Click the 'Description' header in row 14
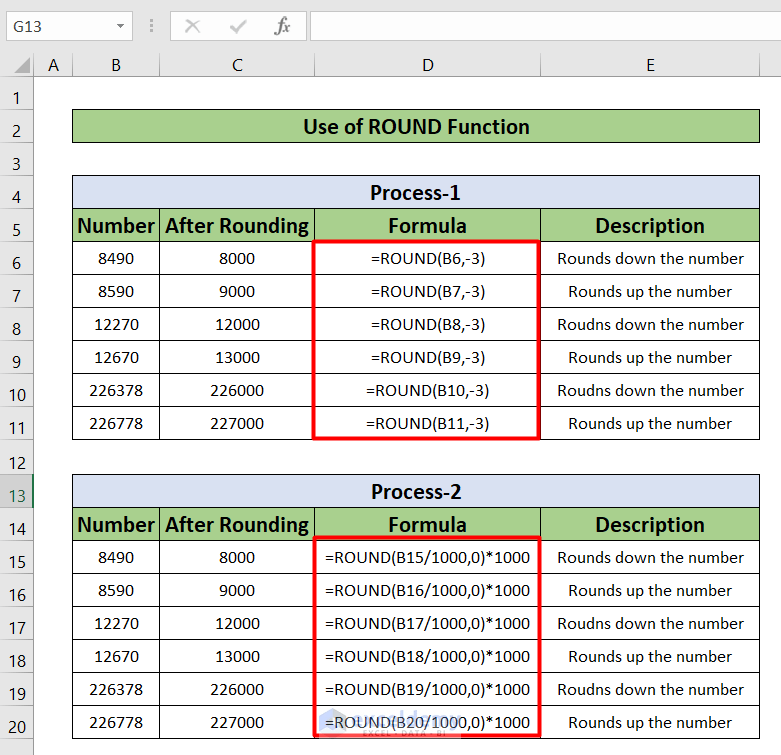 pos(650,524)
